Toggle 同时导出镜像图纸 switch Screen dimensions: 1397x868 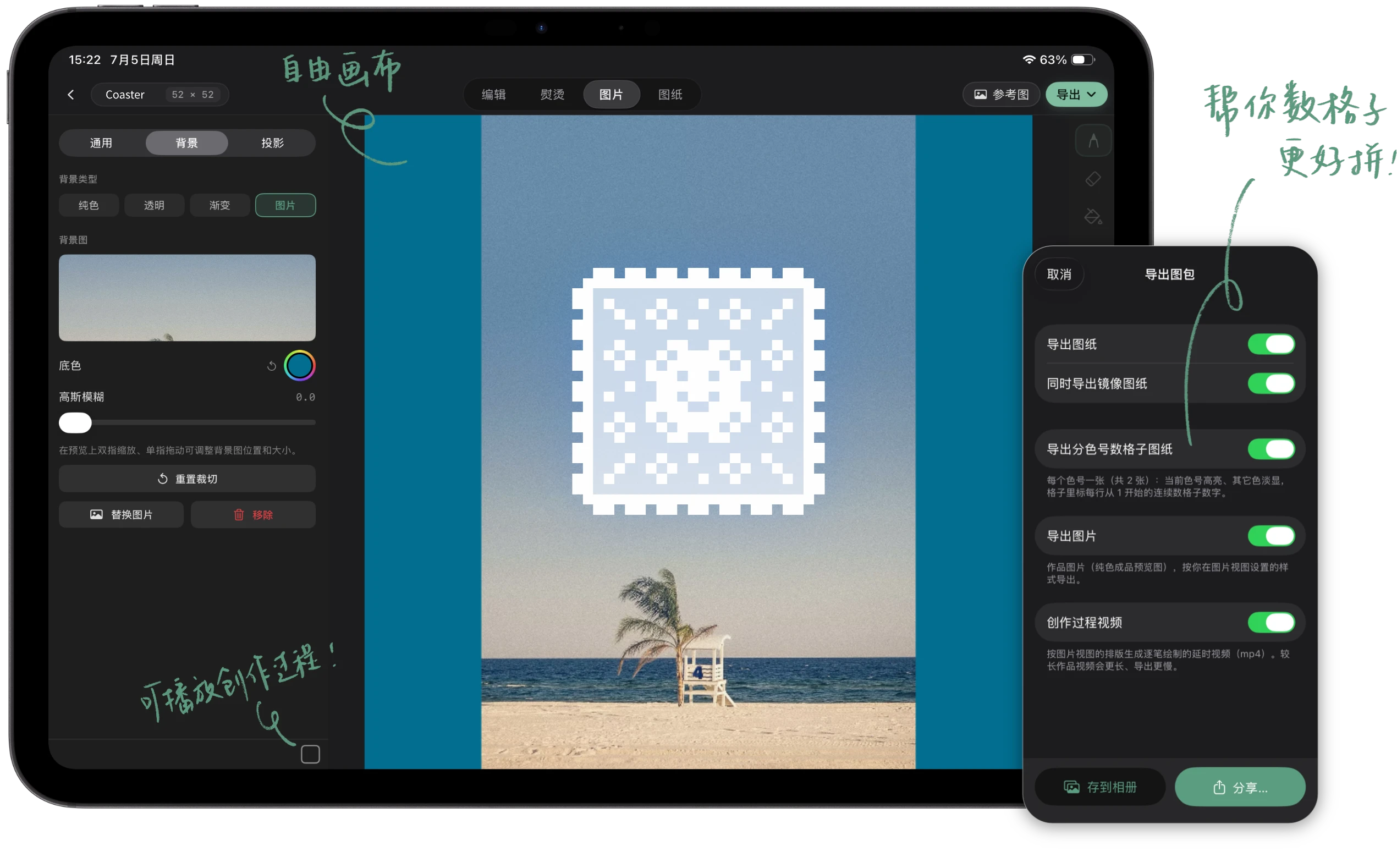(x=1270, y=383)
